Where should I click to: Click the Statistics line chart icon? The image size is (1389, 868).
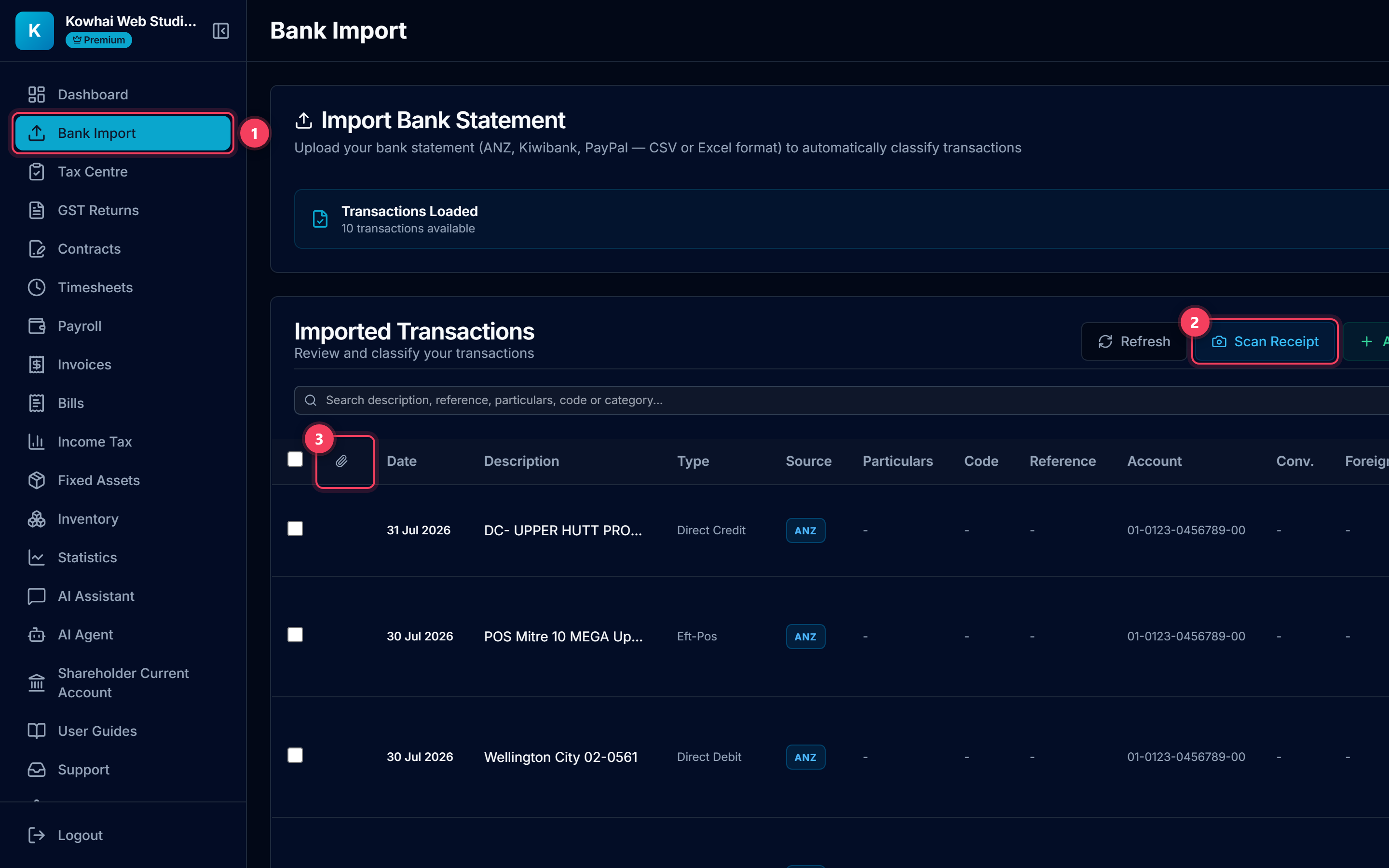(37, 557)
